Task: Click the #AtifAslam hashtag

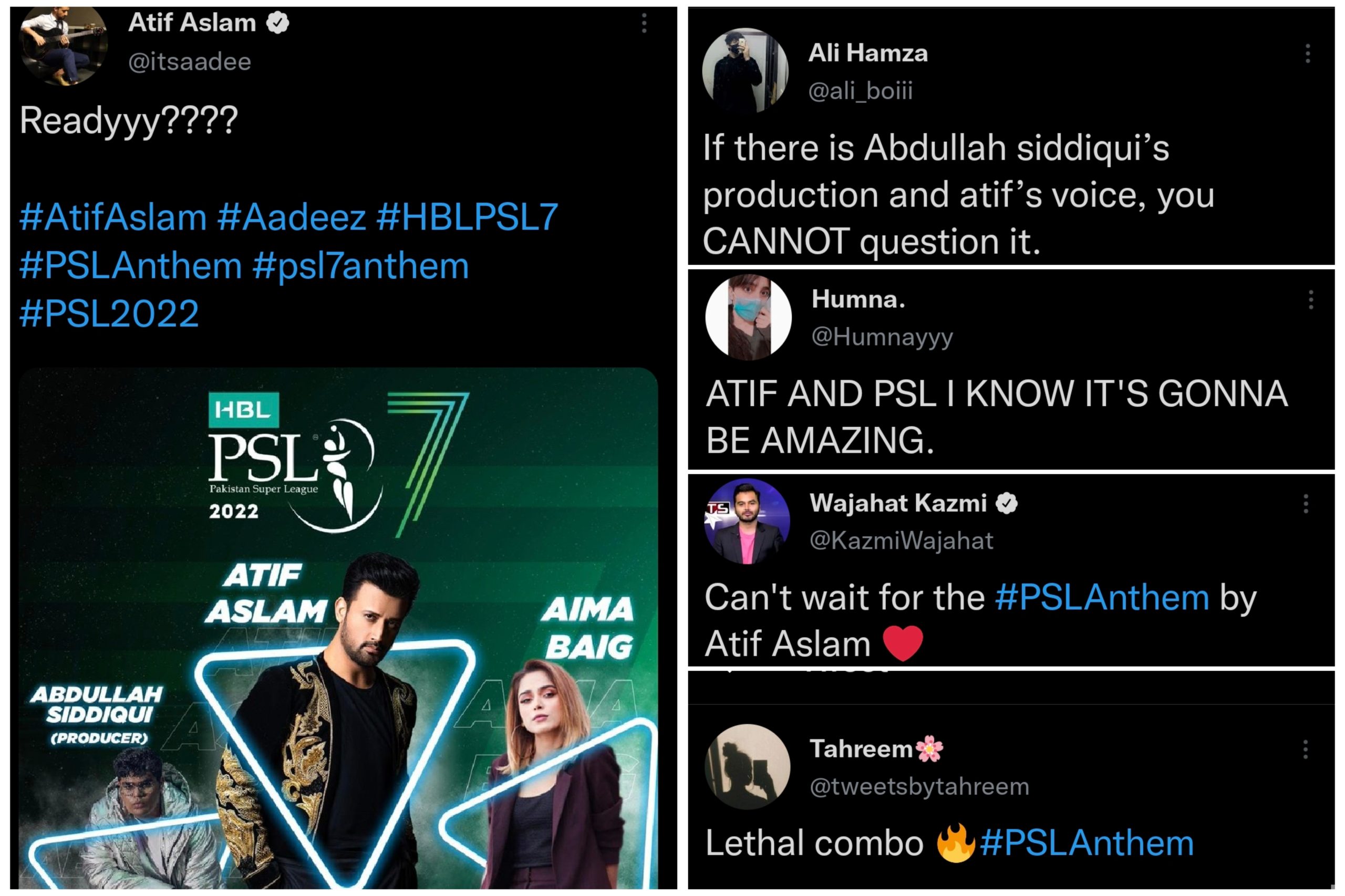Action: coord(113,218)
